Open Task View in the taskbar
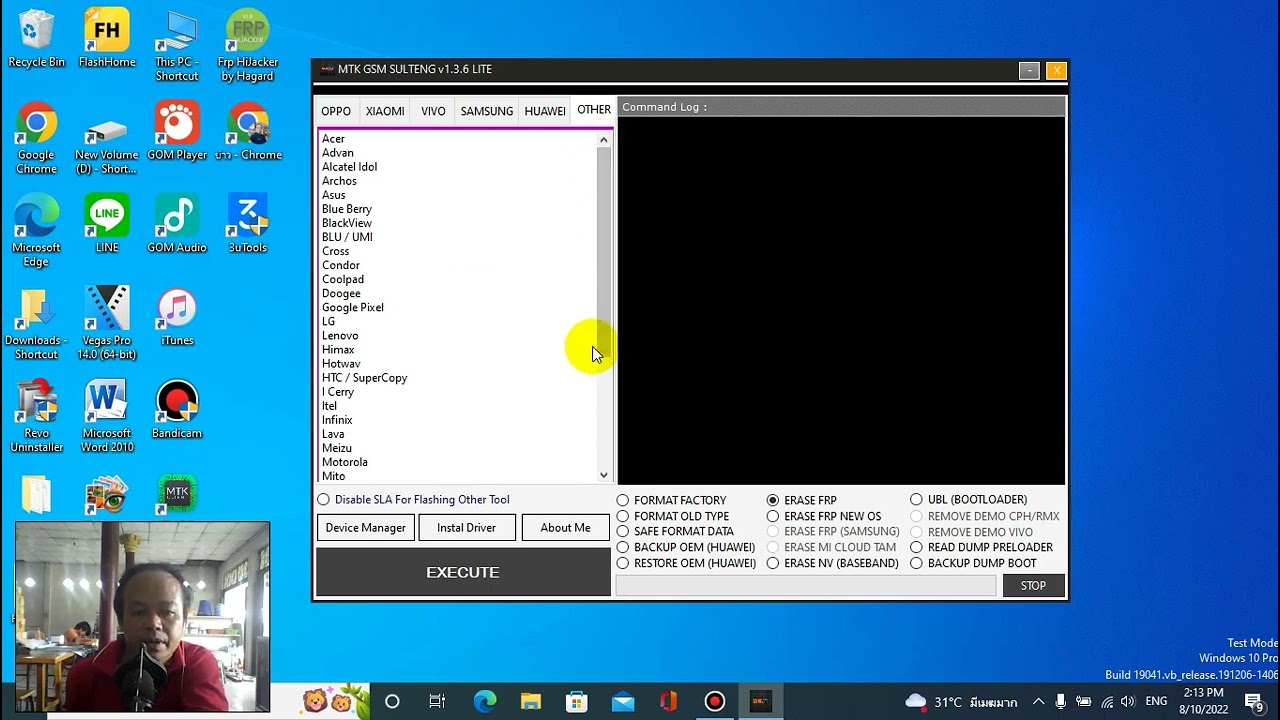 437,701
